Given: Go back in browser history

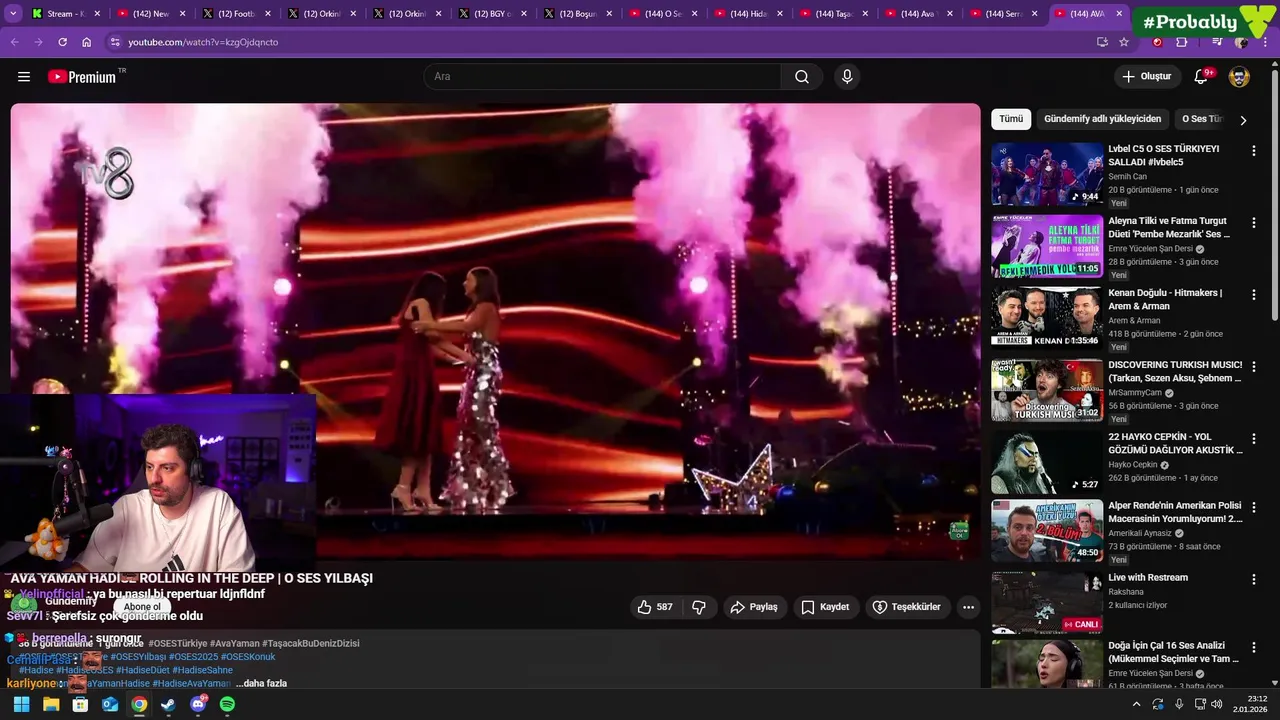Looking at the screenshot, I should [14, 42].
